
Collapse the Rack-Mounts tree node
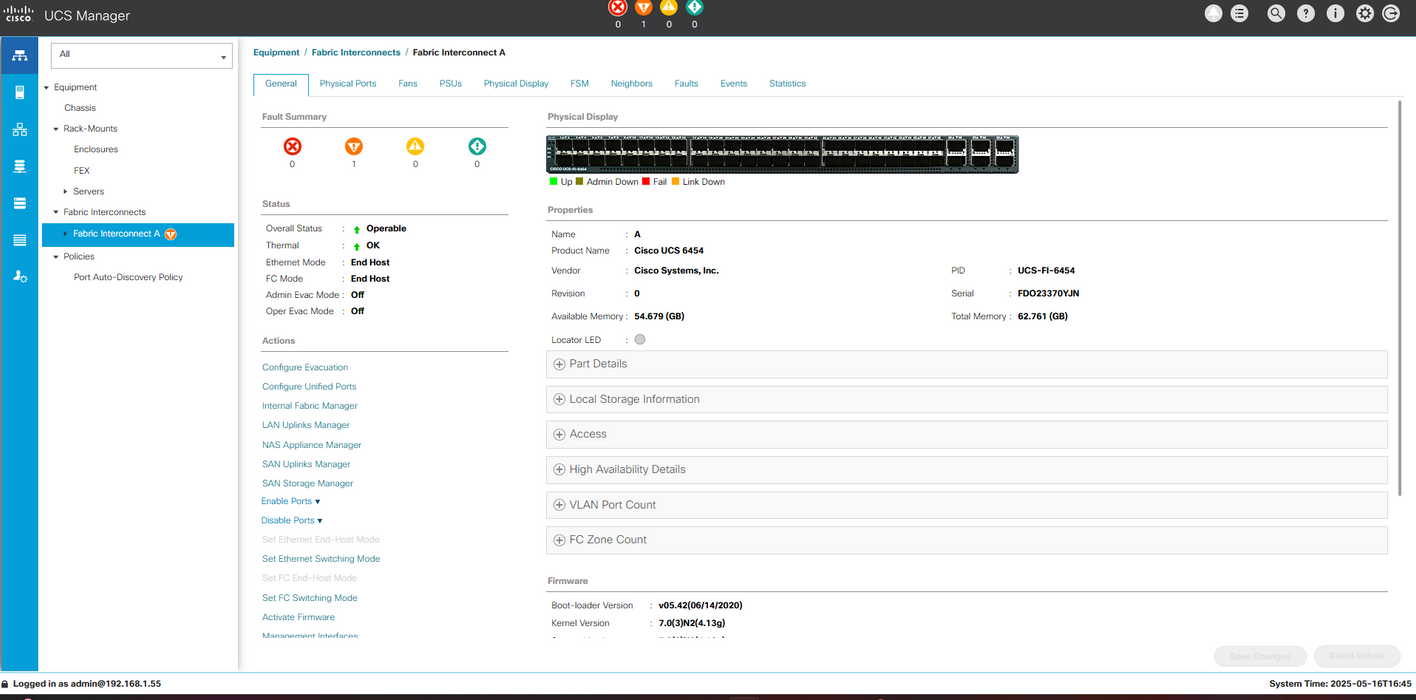click(56, 129)
